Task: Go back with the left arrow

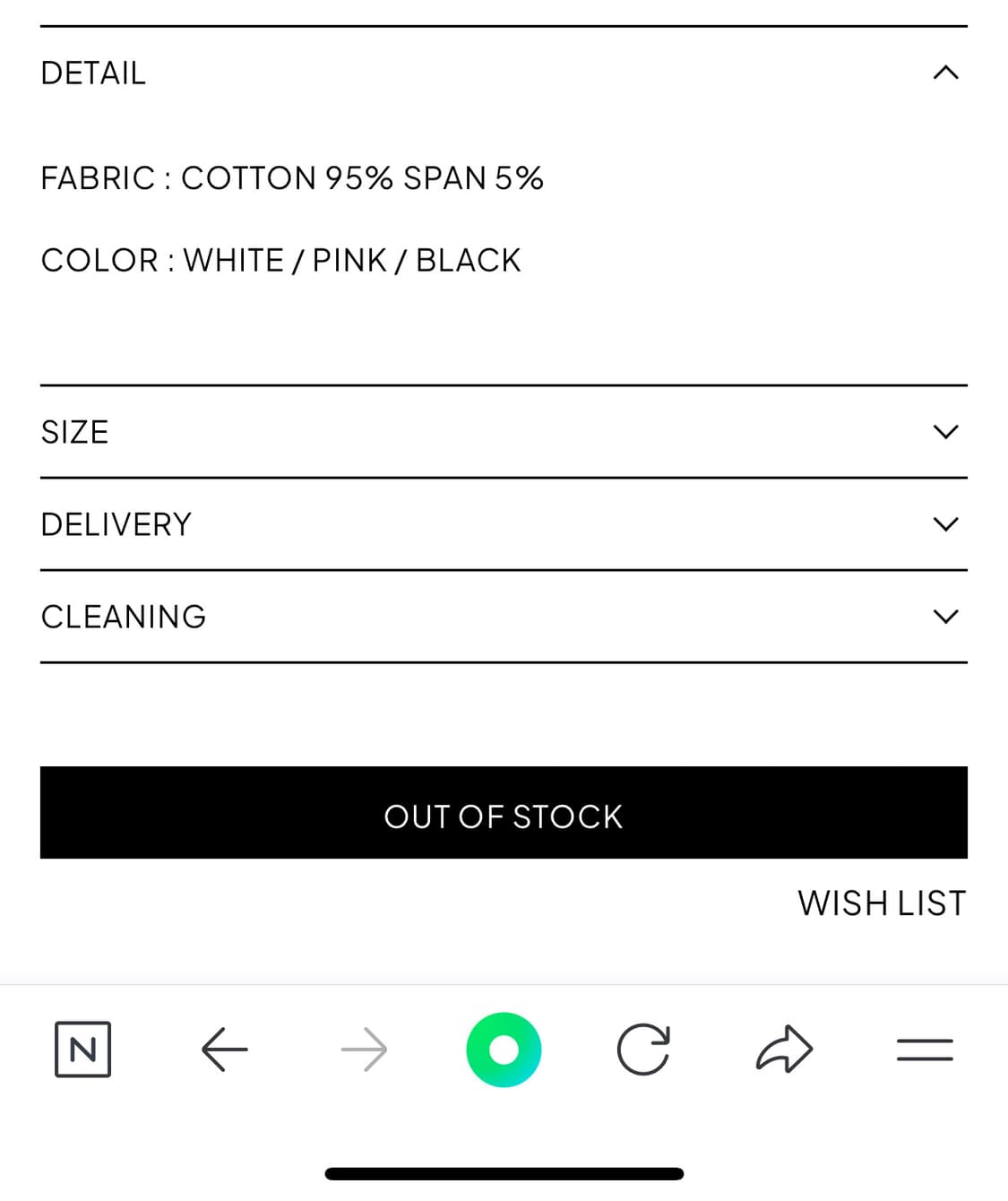Action: 224,1050
